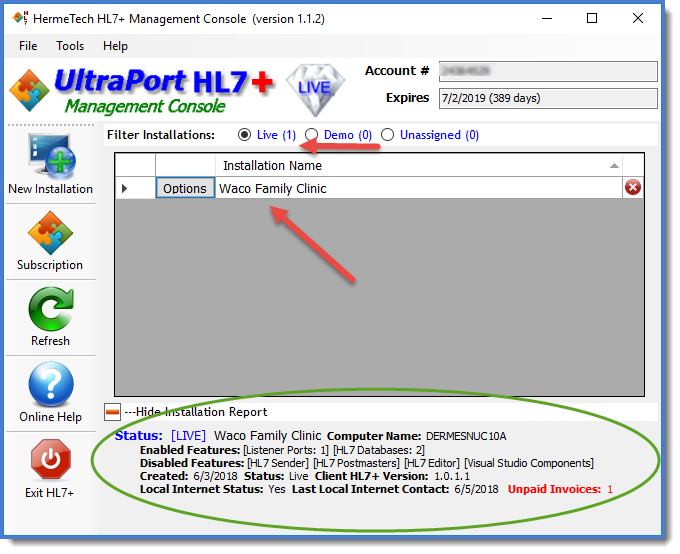Click the Enabled Features line

click(x=282, y=450)
